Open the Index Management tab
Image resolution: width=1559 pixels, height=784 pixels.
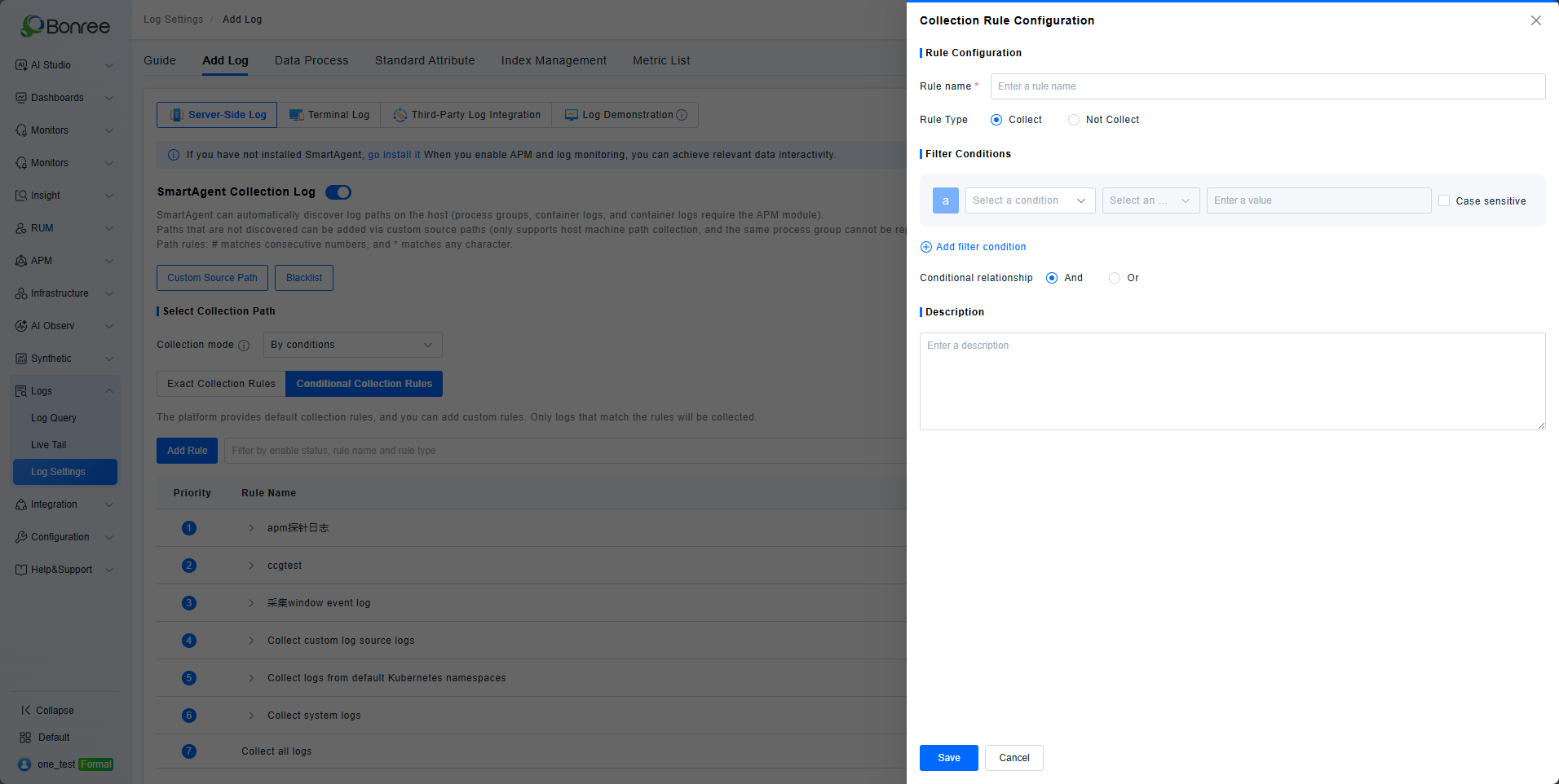pos(554,60)
